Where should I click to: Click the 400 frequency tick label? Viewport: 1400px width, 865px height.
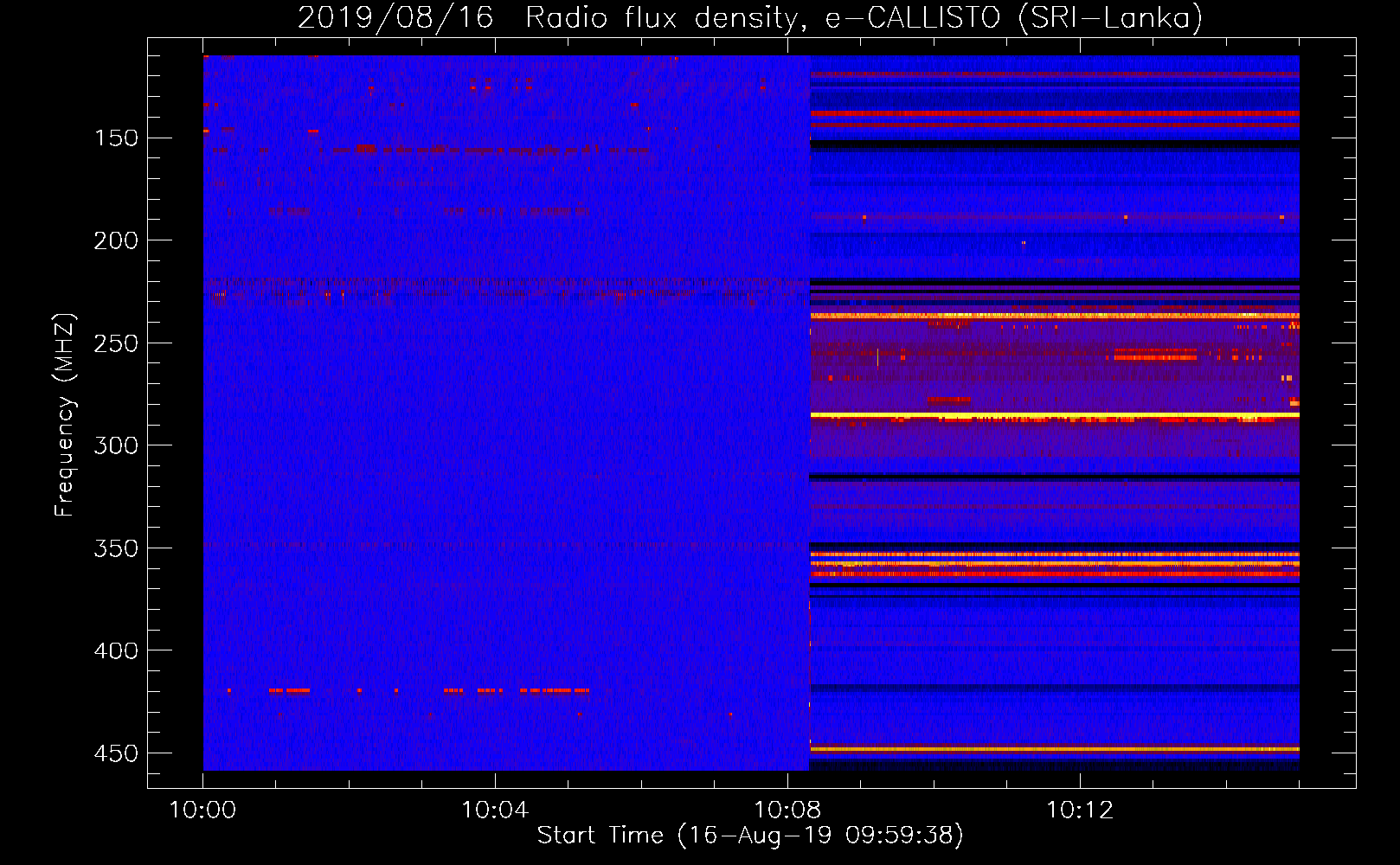(116, 650)
